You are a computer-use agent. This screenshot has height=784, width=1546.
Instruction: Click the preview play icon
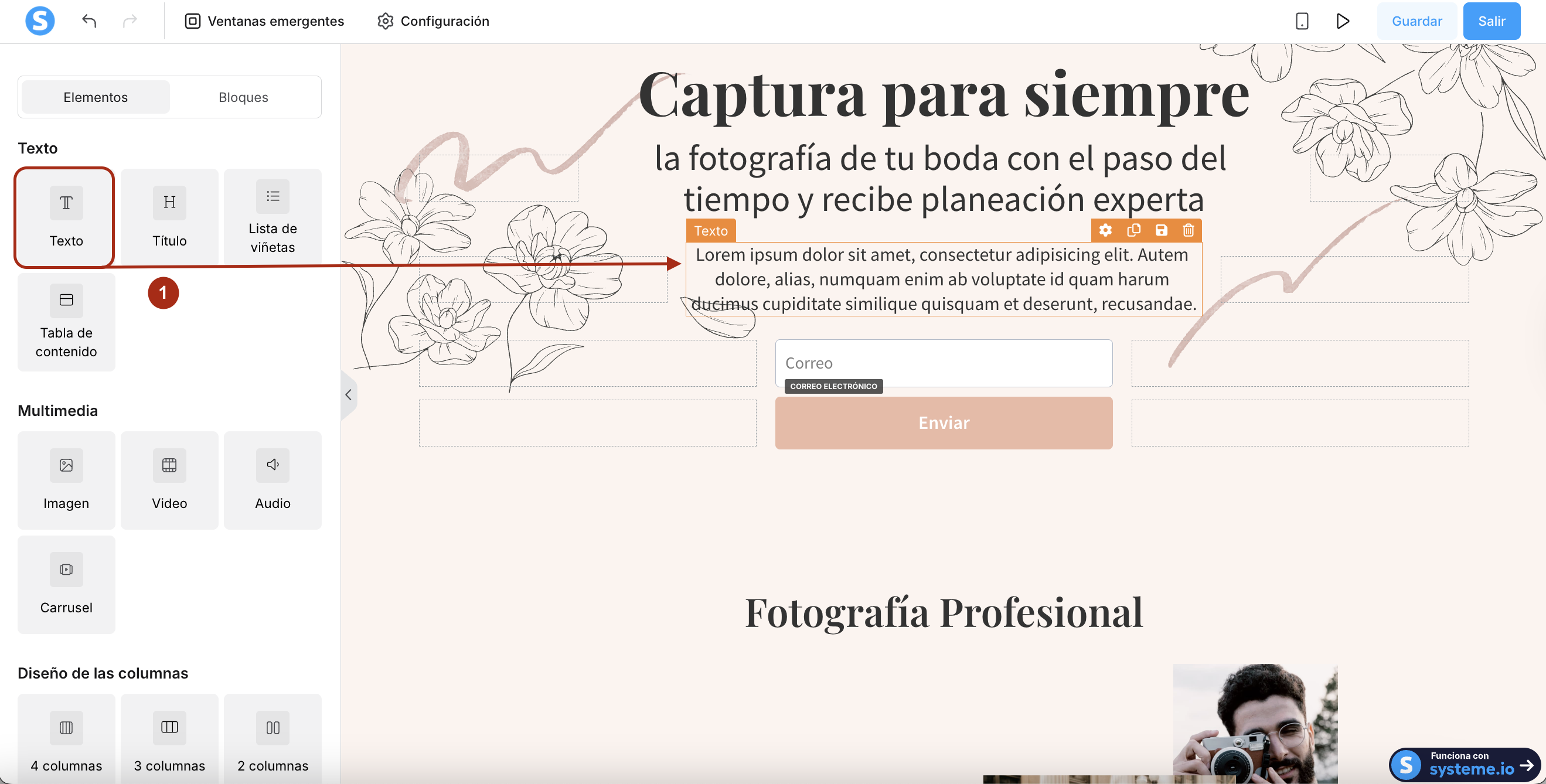point(1343,21)
